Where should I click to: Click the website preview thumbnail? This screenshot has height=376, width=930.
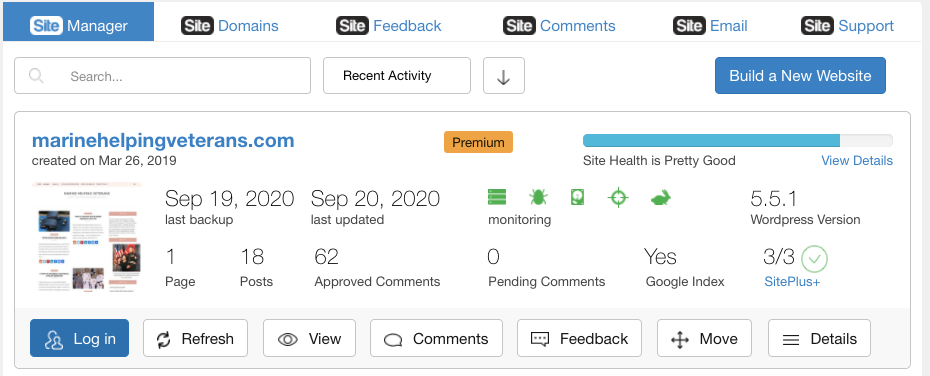(x=87, y=237)
